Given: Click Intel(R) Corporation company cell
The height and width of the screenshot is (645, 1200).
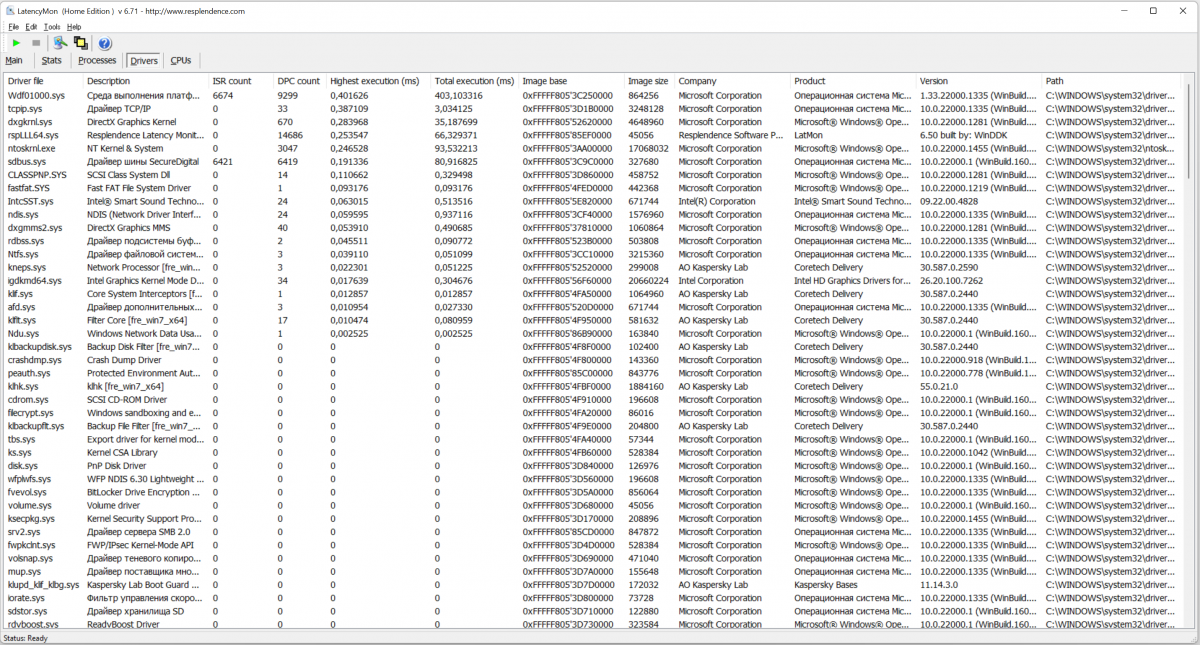Looking at the screenshot, I should [x=717, y=201].
